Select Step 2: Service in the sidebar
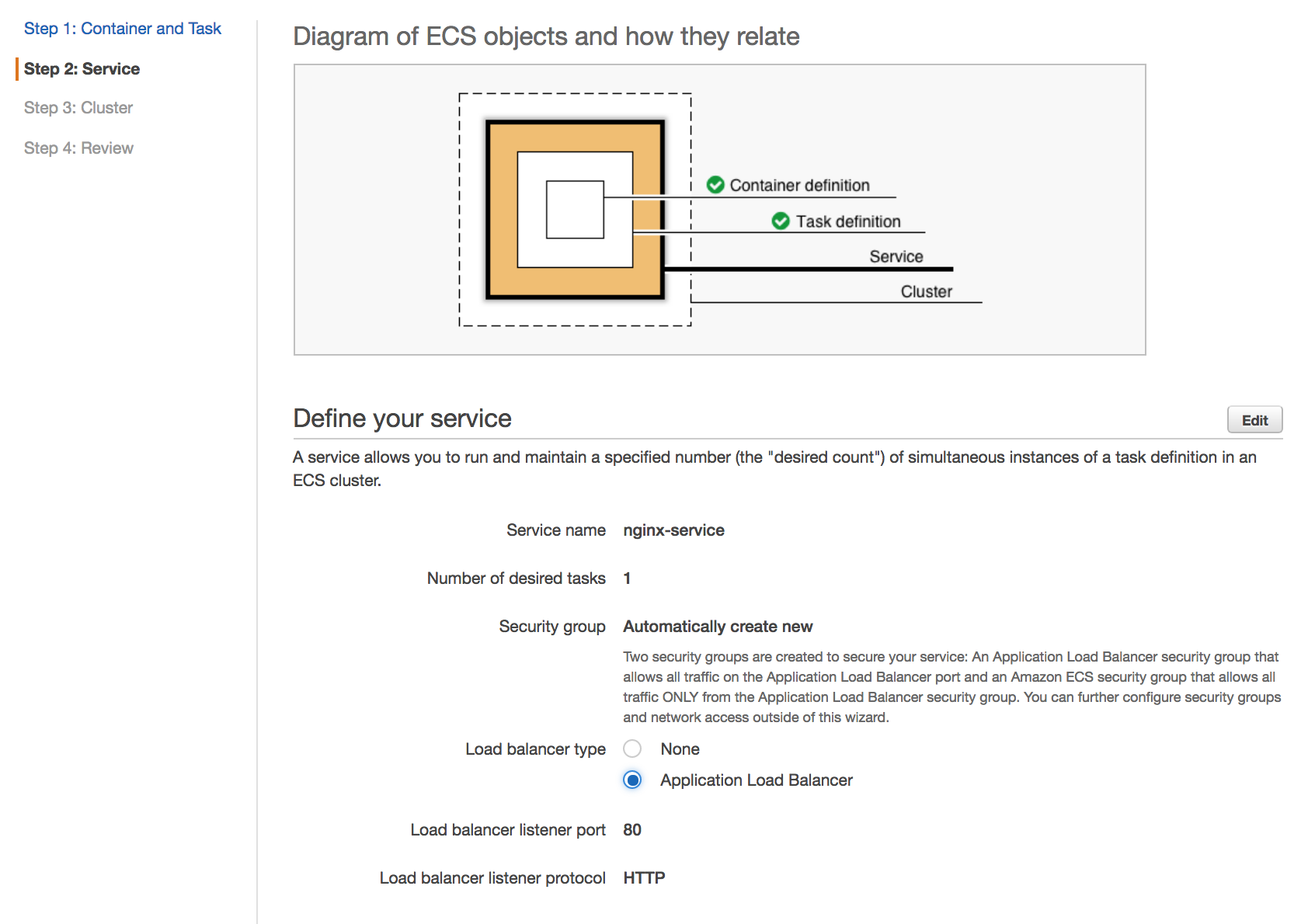1308x924 pixels. (x=82, y=69)
